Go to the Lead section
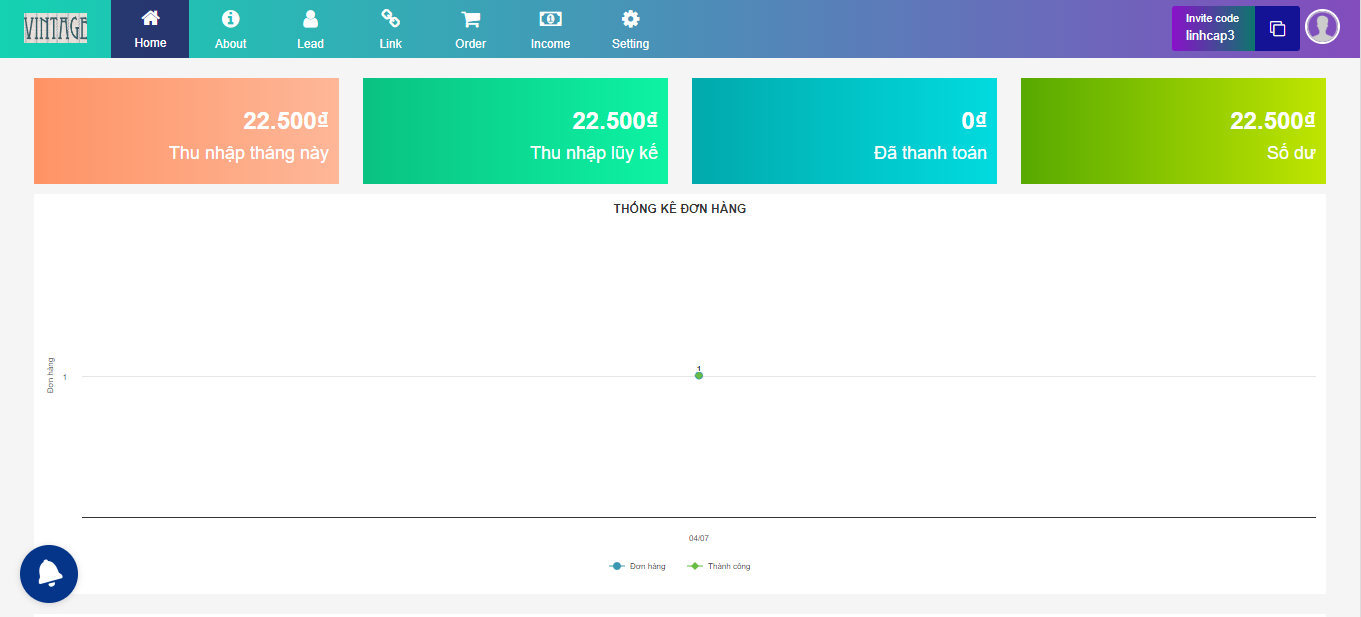Screen dimensions: 1361x617 pos(310,29)
